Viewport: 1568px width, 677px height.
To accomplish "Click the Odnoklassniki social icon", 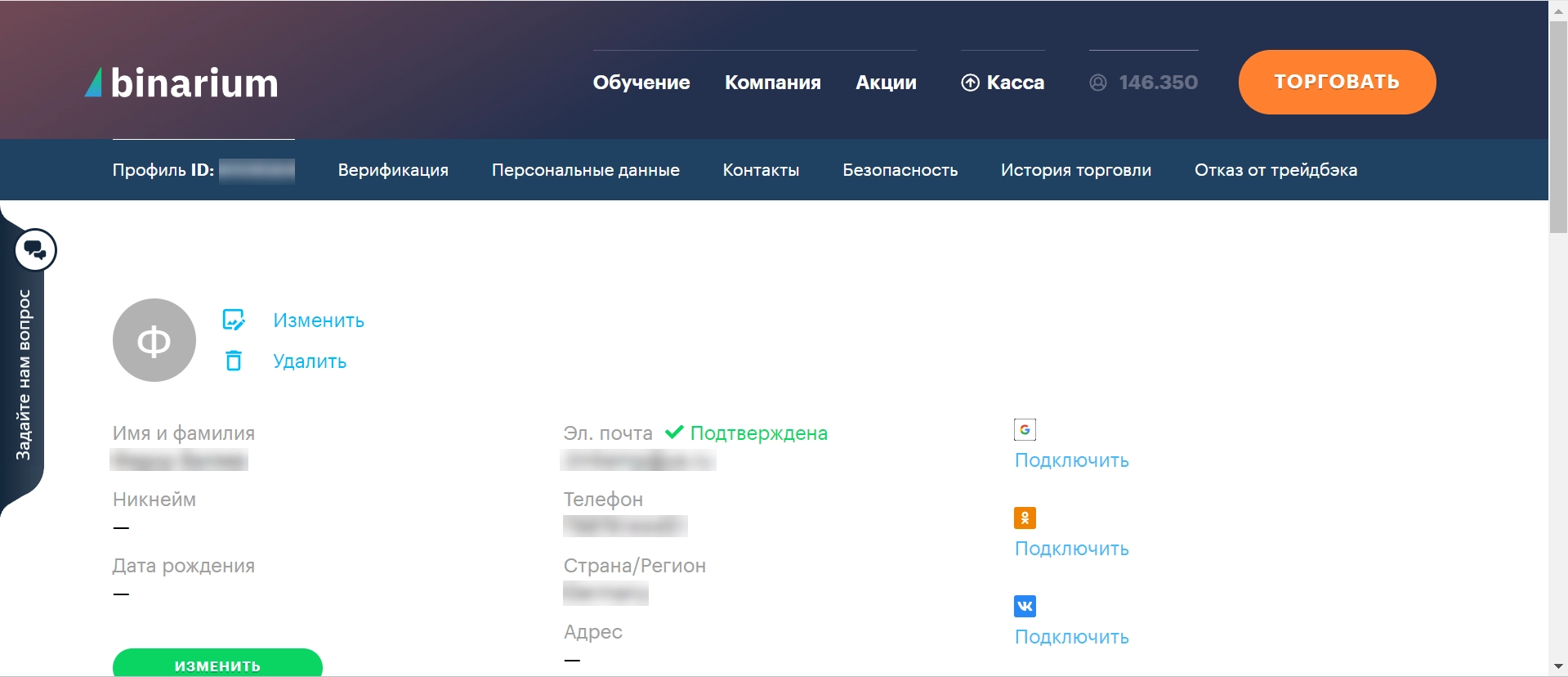I will click(x=1025, y=518).
